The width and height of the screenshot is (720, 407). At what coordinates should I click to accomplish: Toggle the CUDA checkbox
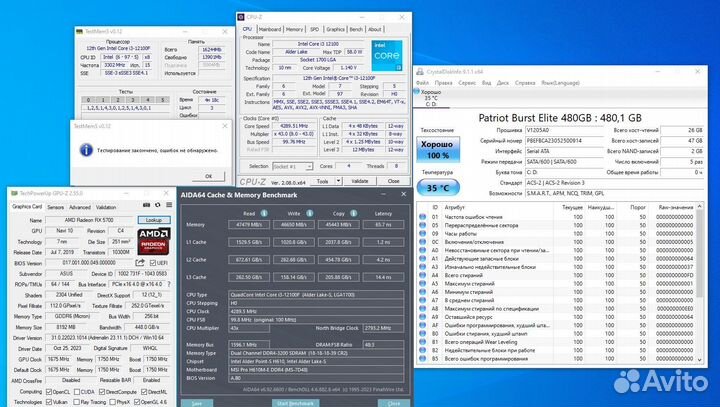(x=76, y=392)
